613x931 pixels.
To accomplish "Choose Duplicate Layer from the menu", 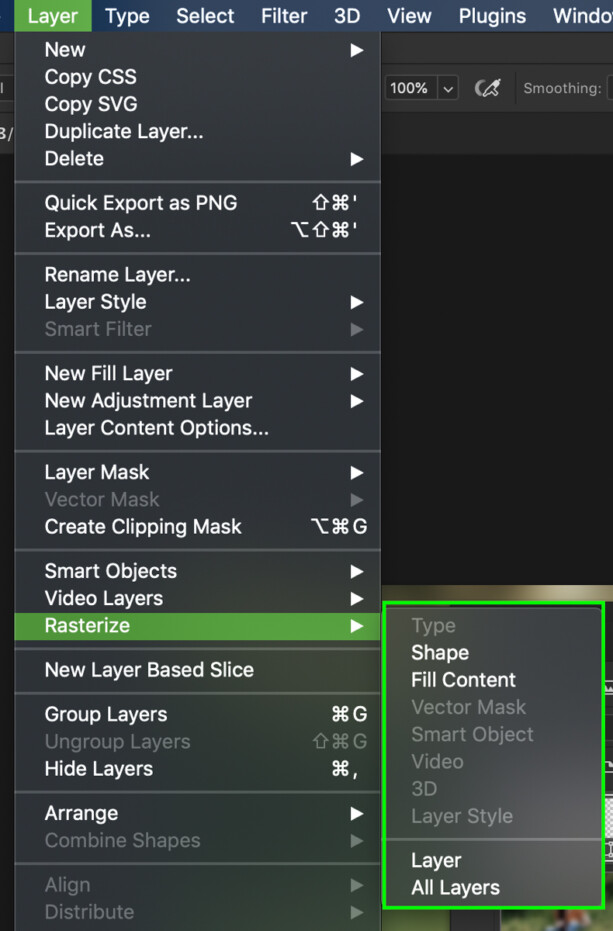I will pyautogui.click(x=124, y=131).
